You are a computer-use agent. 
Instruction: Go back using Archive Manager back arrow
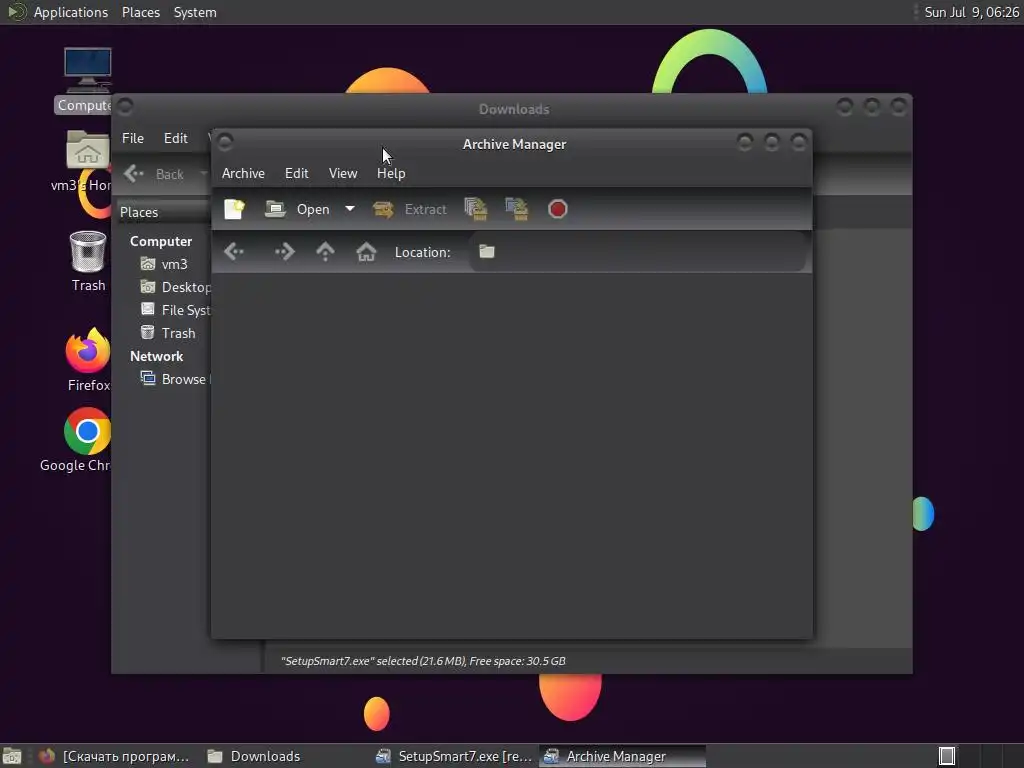tap(234, 251)
